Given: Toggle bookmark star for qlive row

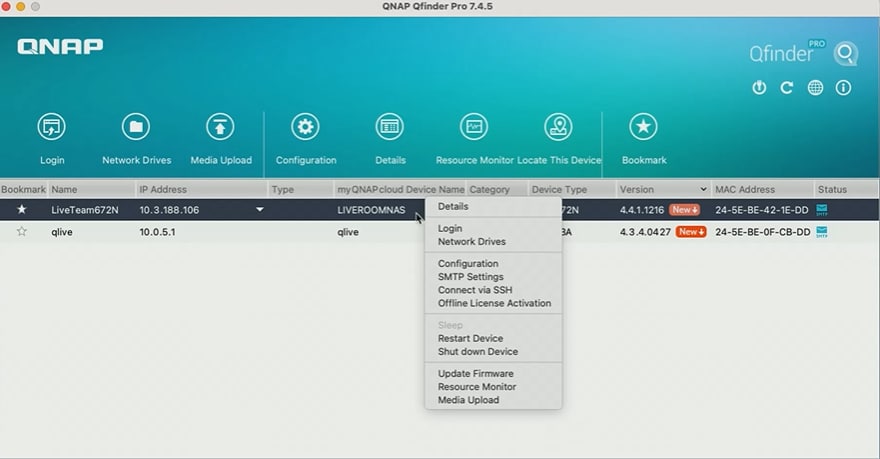Looking at the screenshot, I should pyautogui.click(x=21, y=231).
